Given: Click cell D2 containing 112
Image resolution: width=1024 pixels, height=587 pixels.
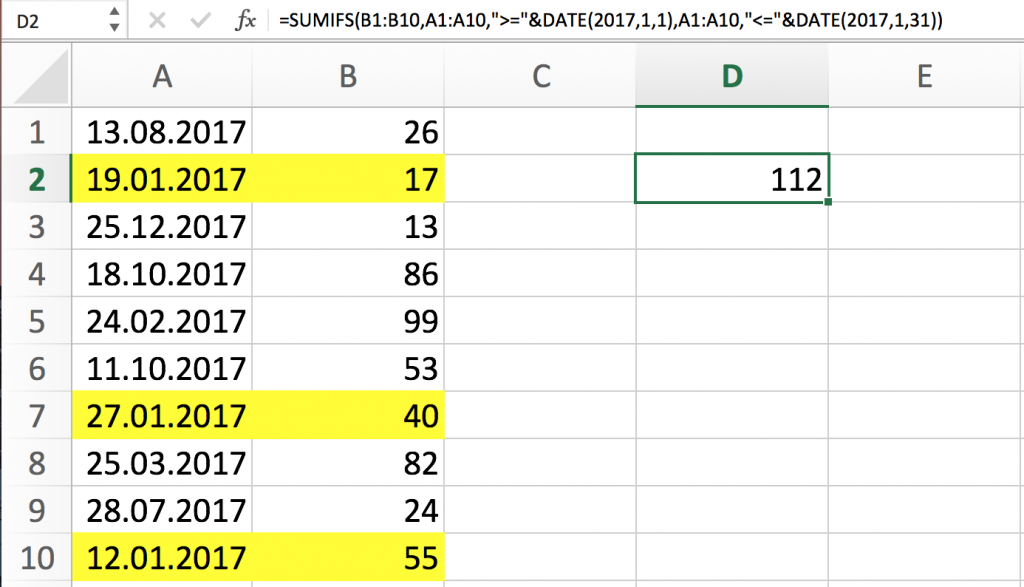Looking at the screenshot, I should [732, 180].
